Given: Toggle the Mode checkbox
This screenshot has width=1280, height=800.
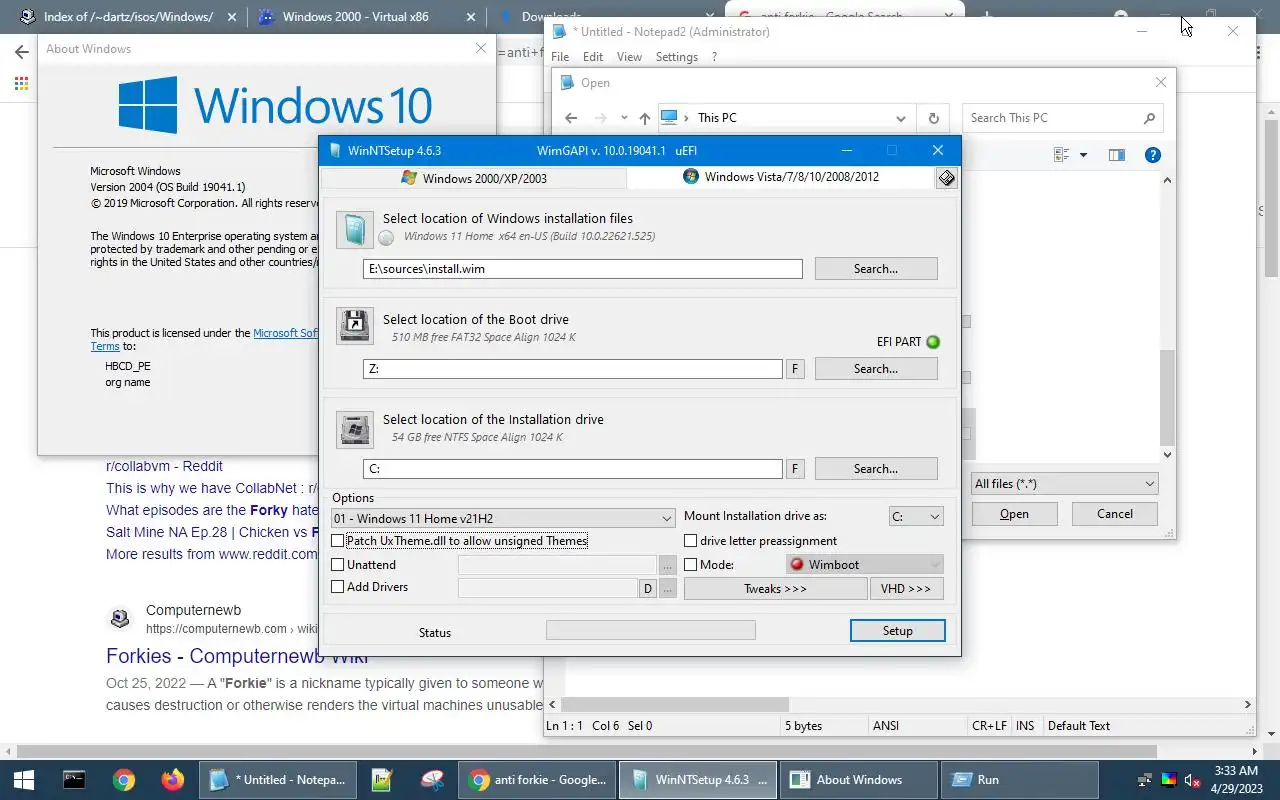Looking at the screenshot, I should 690,565.
